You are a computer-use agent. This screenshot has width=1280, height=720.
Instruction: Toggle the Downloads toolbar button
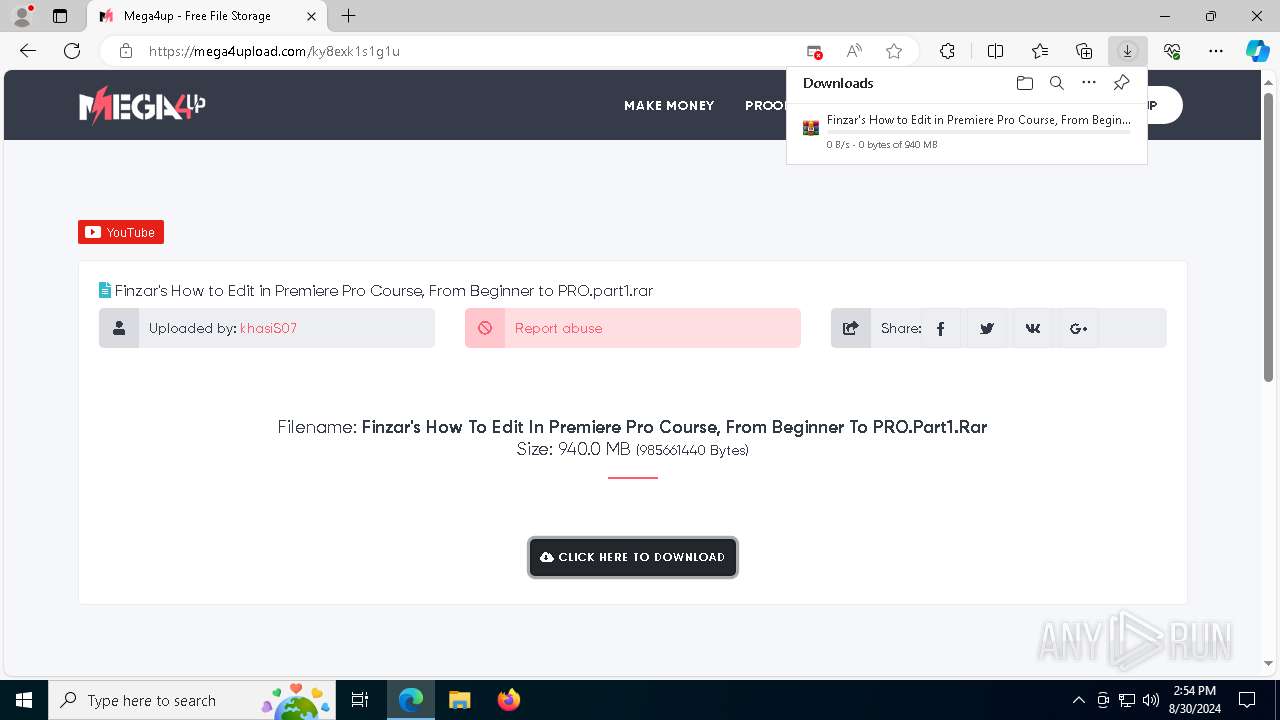(1128, 51)
